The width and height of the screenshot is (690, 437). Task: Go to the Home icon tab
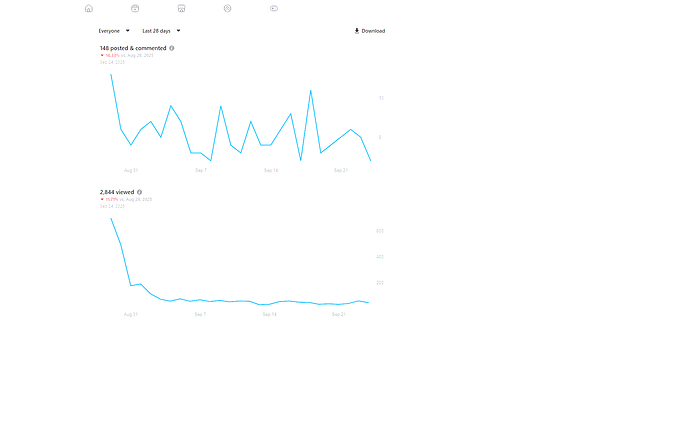(89, 8)
